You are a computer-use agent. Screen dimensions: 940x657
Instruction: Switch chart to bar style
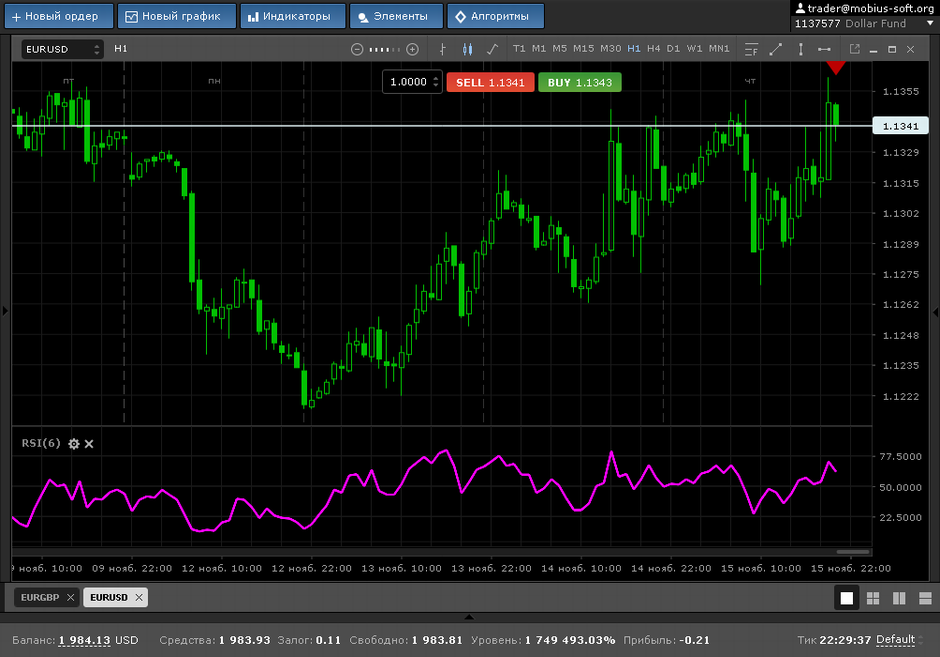click(442, 49)
